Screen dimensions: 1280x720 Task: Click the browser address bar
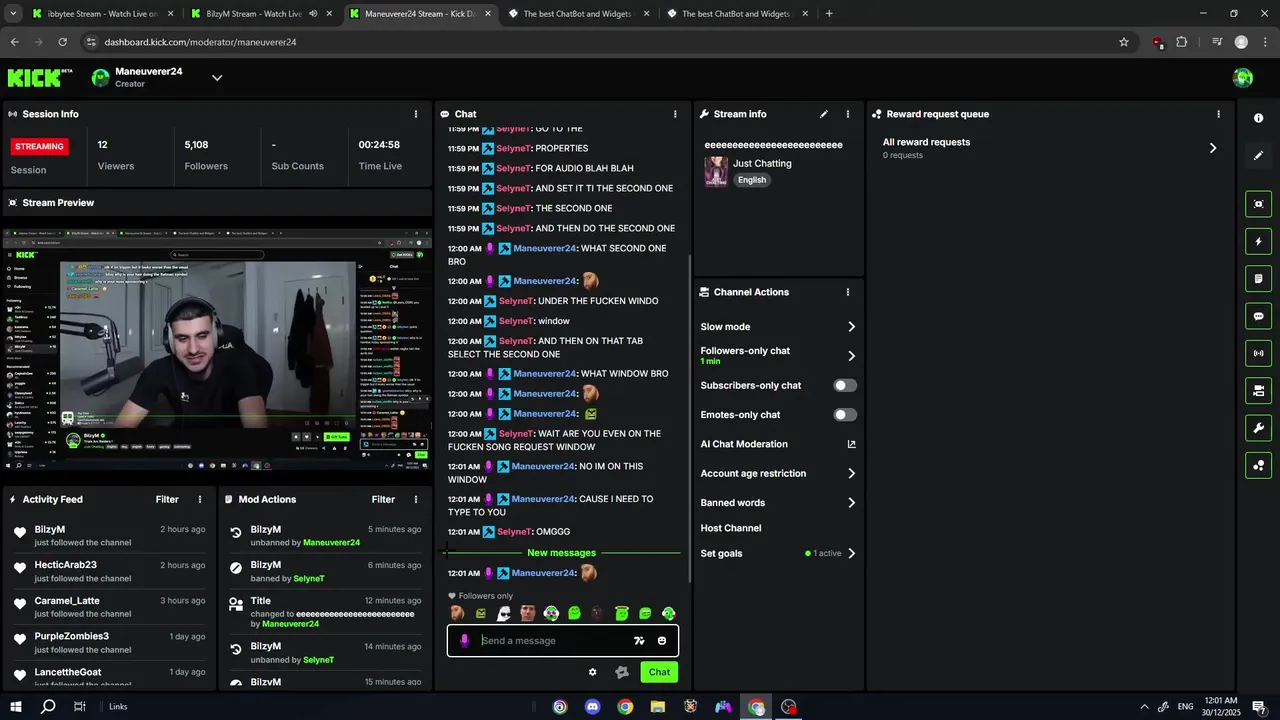[x=600, y=42]
